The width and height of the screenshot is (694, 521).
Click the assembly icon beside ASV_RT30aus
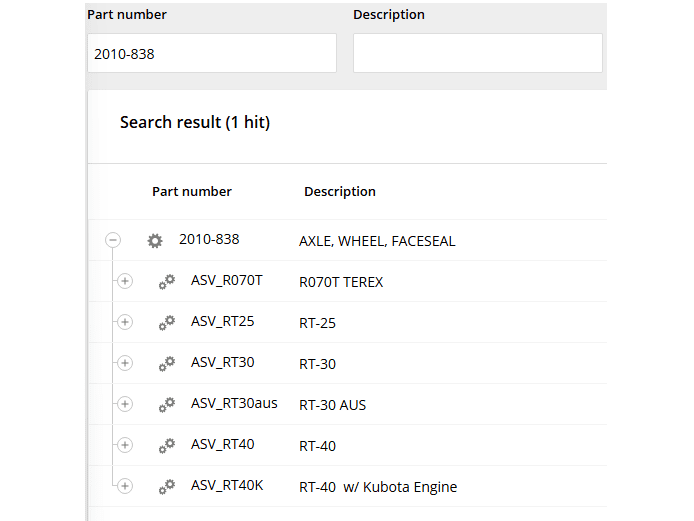tap(167, 404)
